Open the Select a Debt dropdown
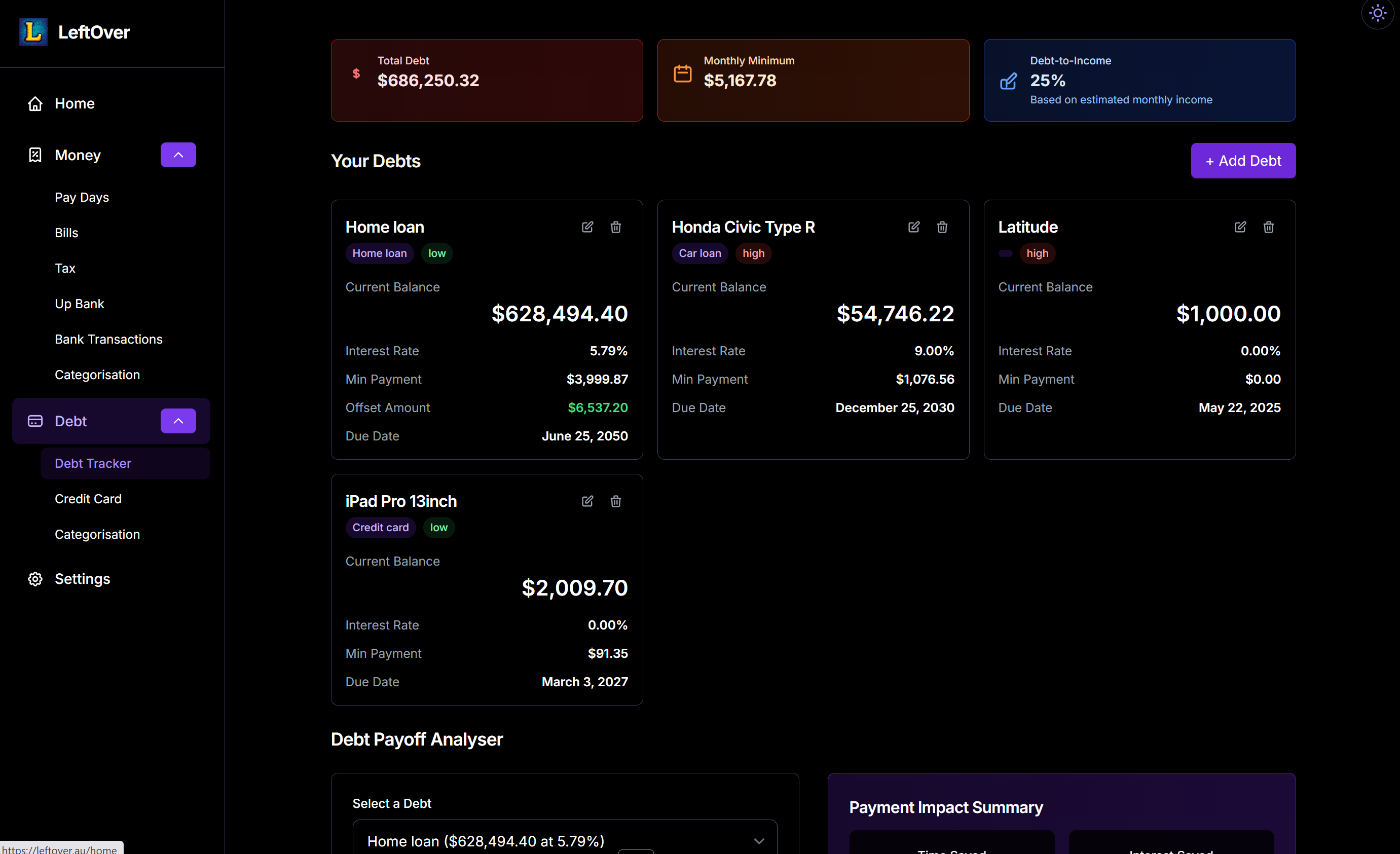Viewport: 1400px width, 854px height. click(x=564, y=841)
